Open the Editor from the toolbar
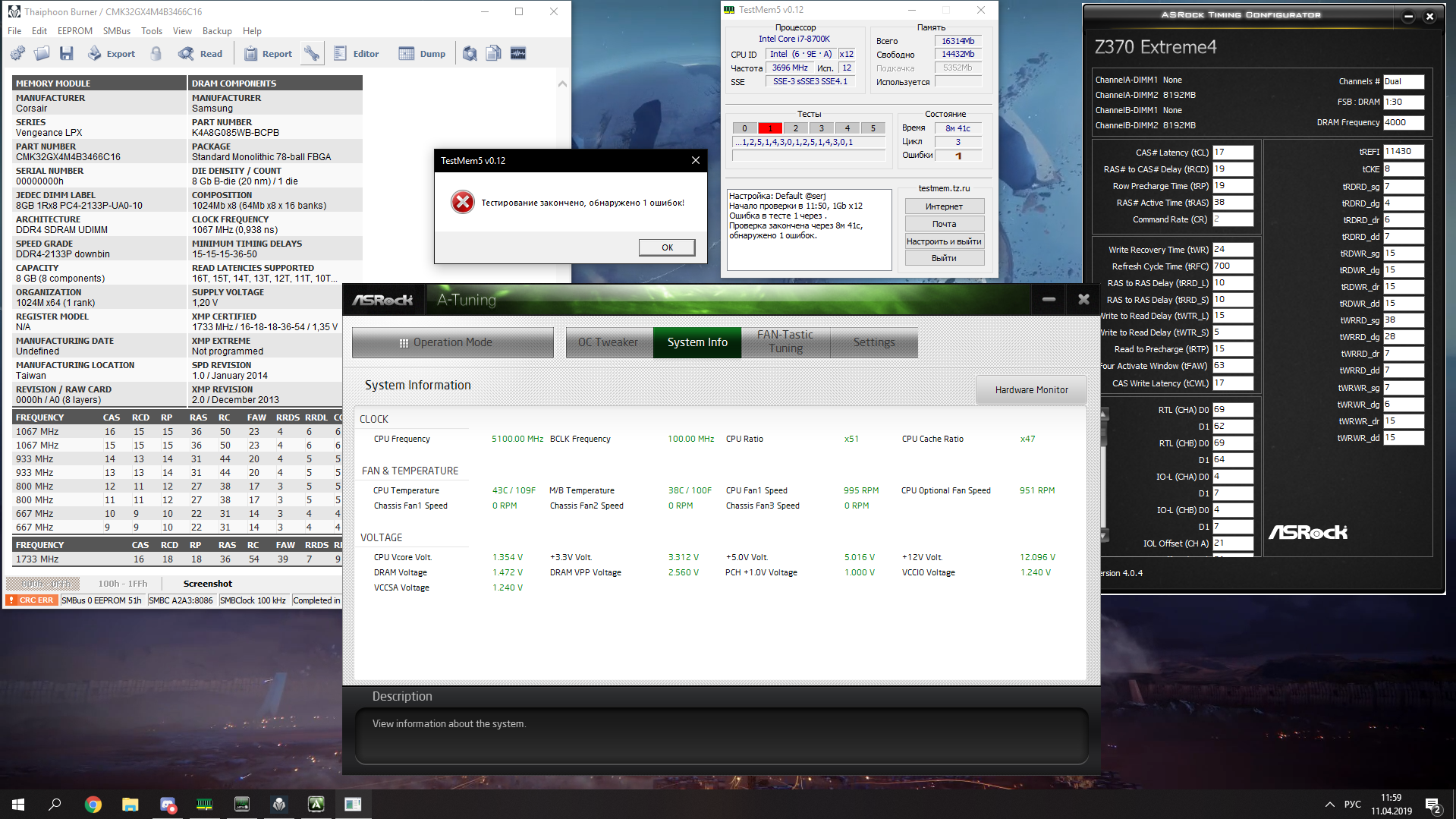 356,53
